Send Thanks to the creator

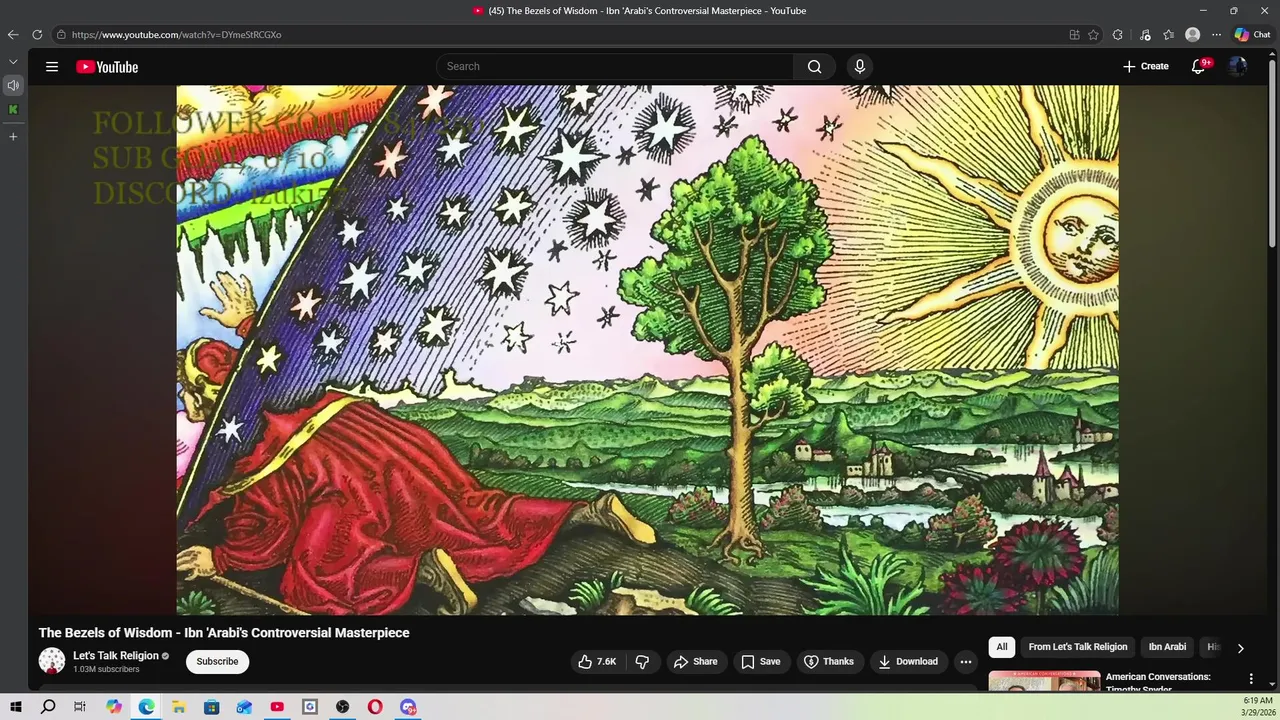(828, 661)
